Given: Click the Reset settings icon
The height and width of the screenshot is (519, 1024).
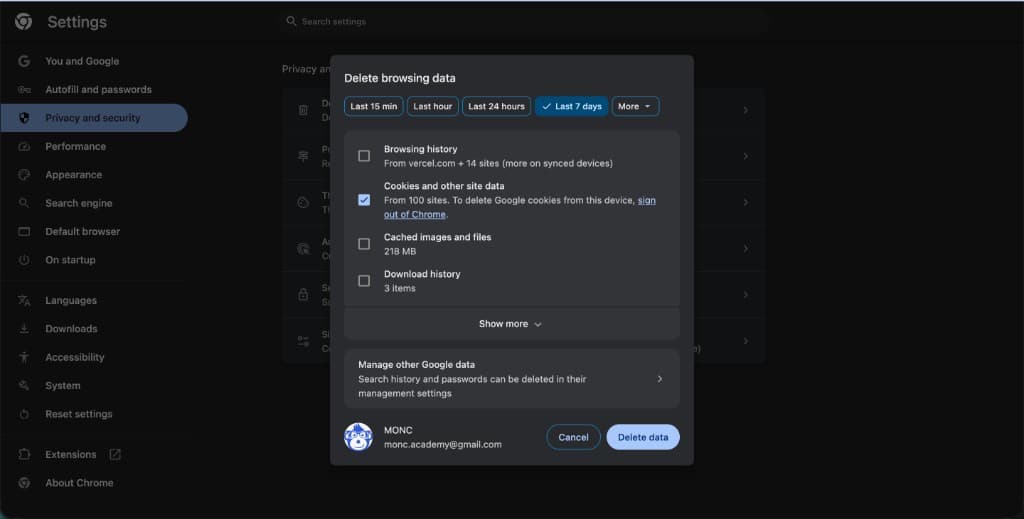Looking at the screenshot, I should [24, 414].
